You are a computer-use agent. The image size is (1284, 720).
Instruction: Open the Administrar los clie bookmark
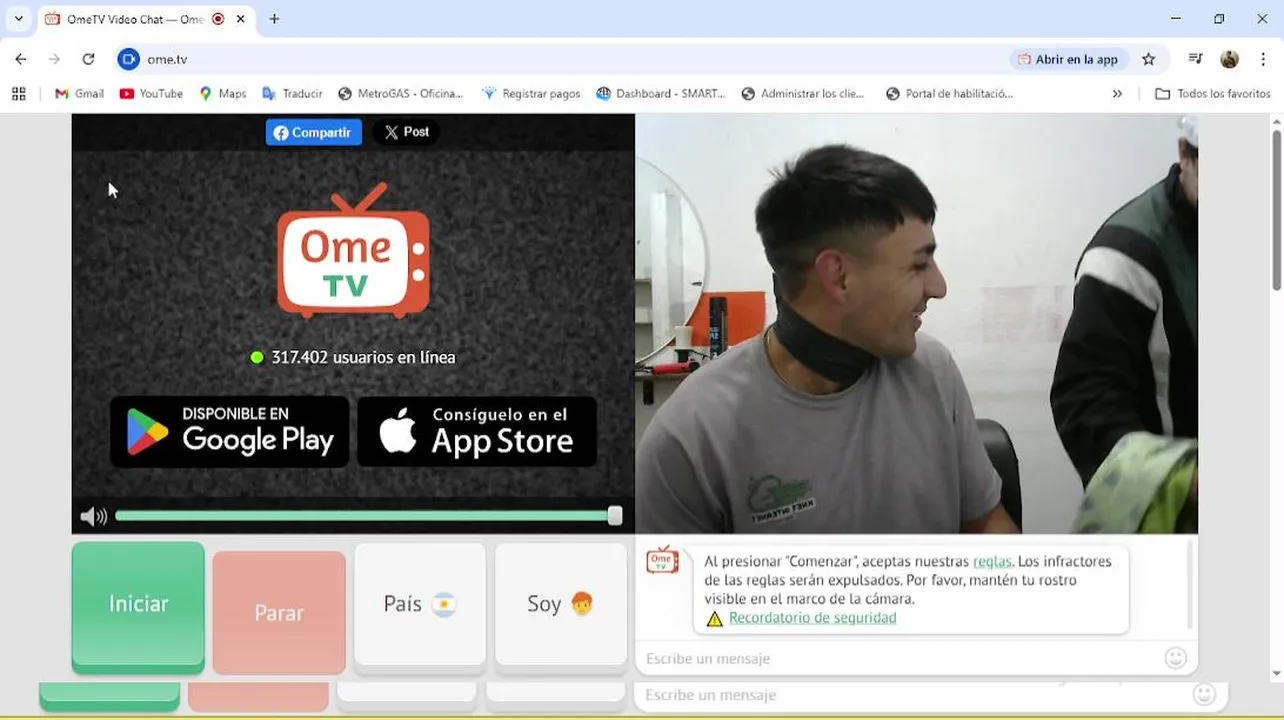(803, 93)
